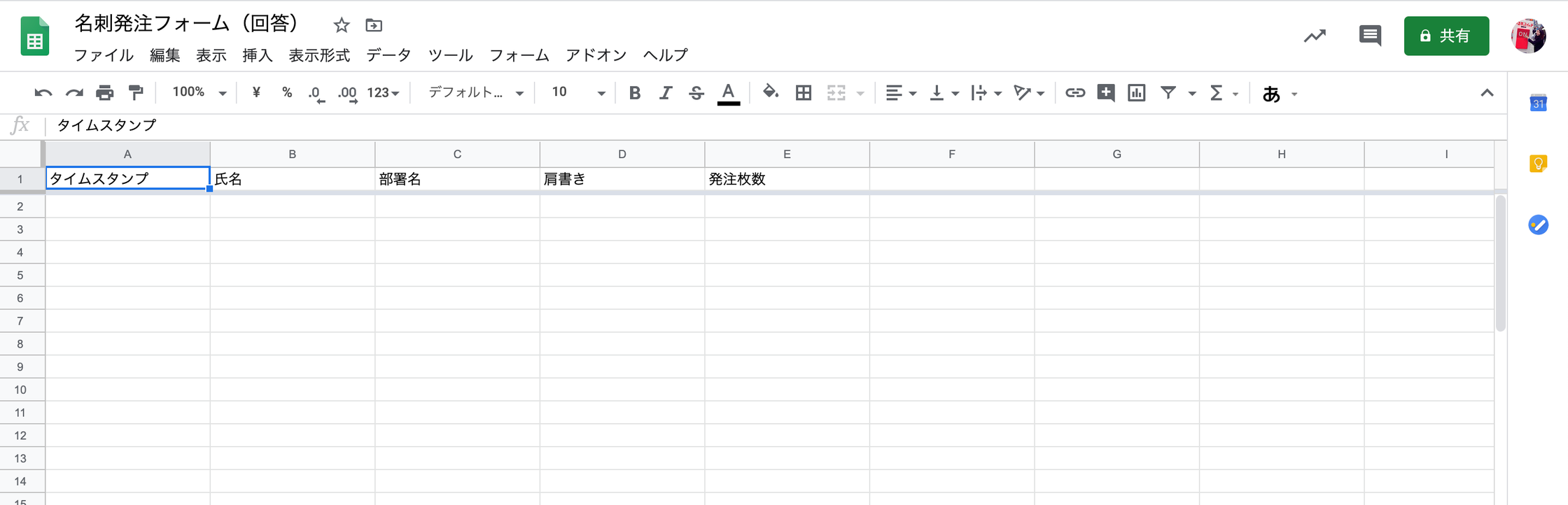Screen dimensions: 1568x505
Task: Open the fill color bucket
Action: pos(770,92)
